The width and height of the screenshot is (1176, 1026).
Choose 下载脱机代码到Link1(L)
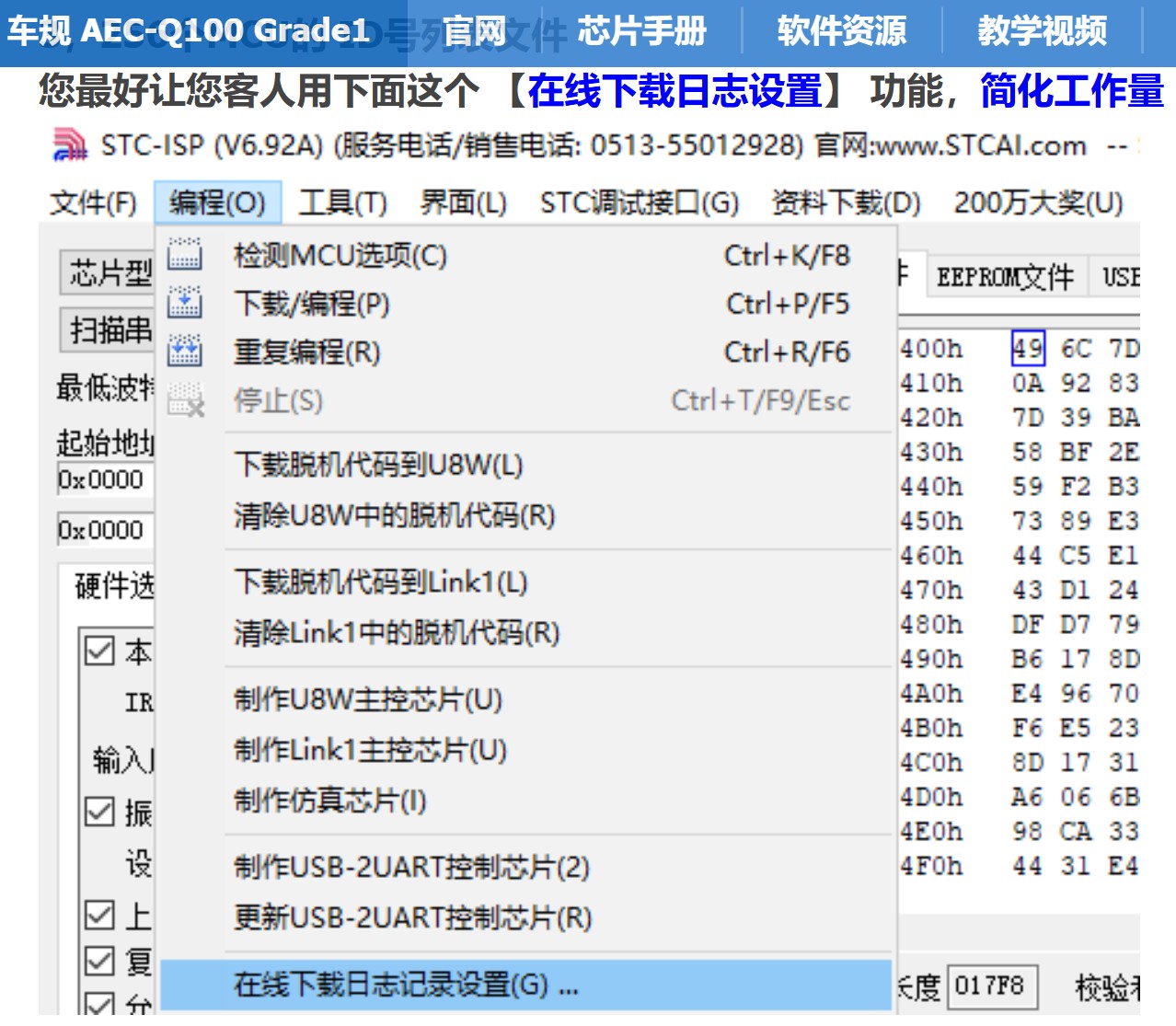[525, 582]
